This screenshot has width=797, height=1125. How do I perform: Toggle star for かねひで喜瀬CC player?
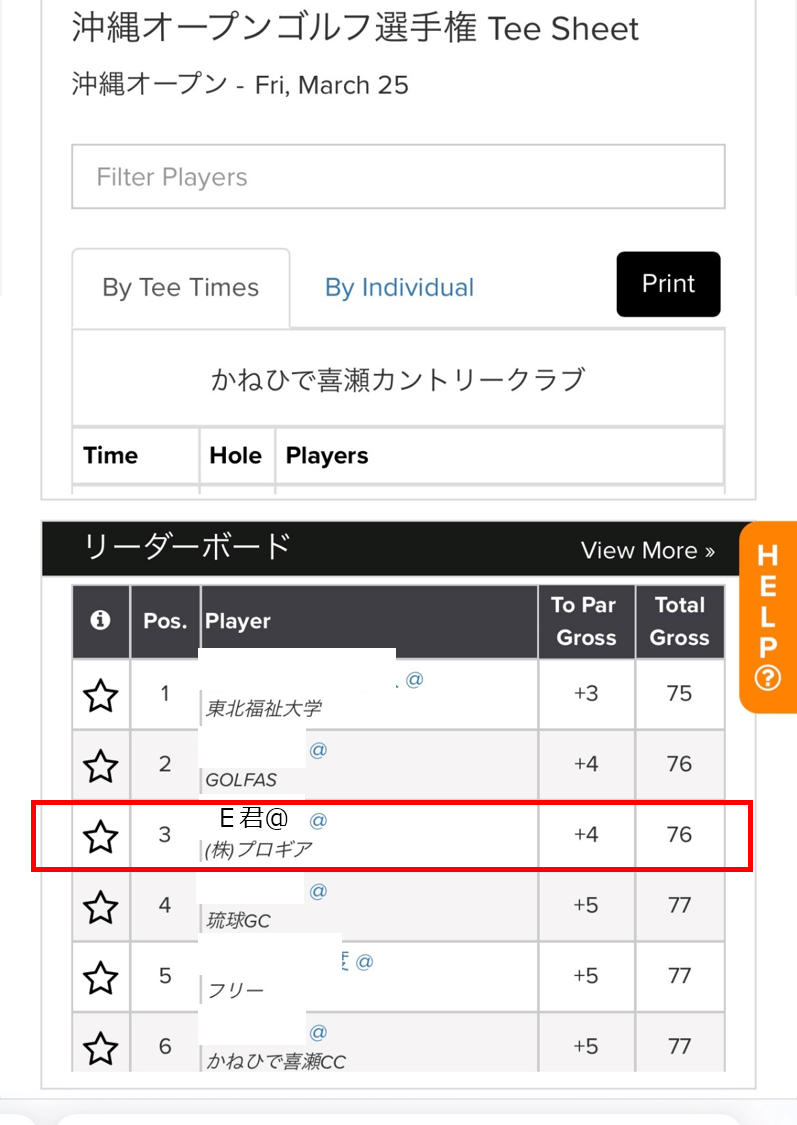click(x=100, y=1048)
